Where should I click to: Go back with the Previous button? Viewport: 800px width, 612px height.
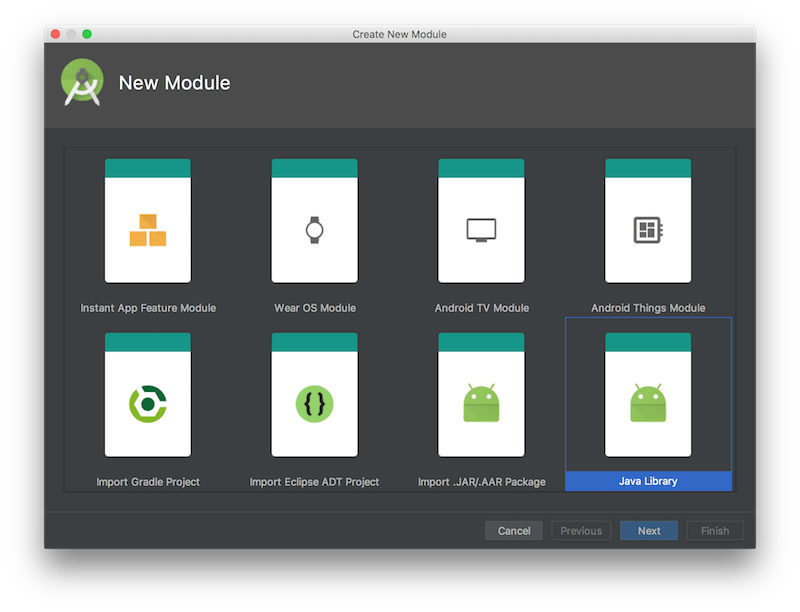581,531
